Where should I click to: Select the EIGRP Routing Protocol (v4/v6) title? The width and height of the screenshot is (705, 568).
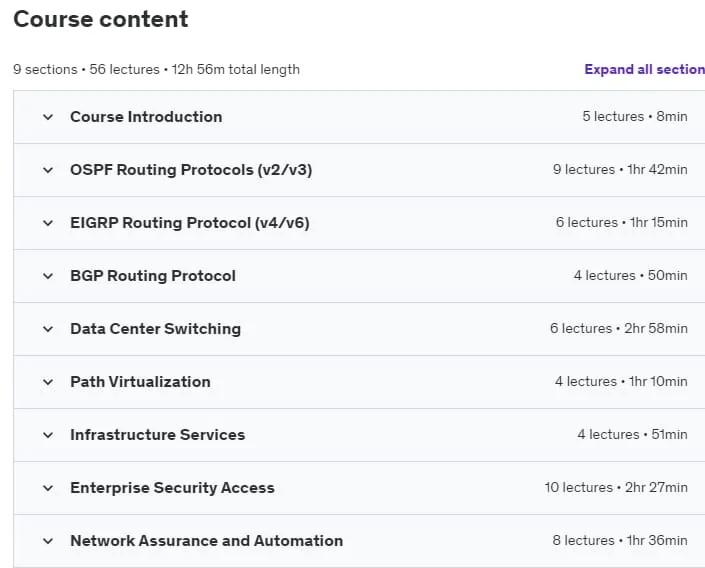click(x=190, y=223)
